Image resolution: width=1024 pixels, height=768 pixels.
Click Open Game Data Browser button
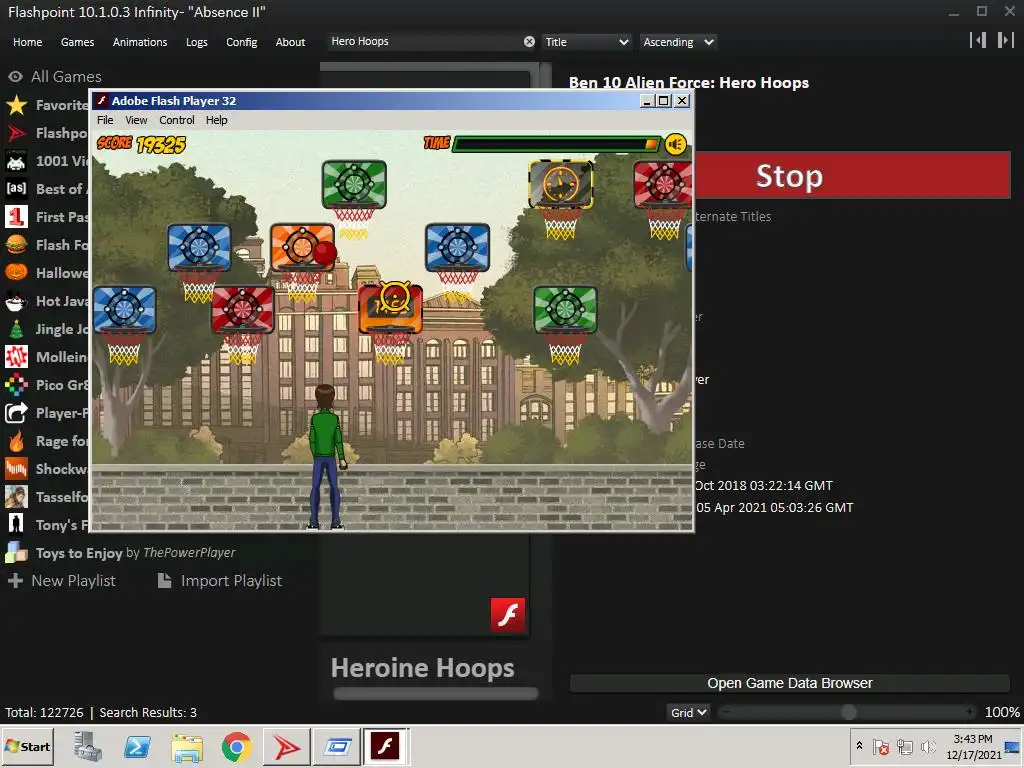(x=790, y=683)
